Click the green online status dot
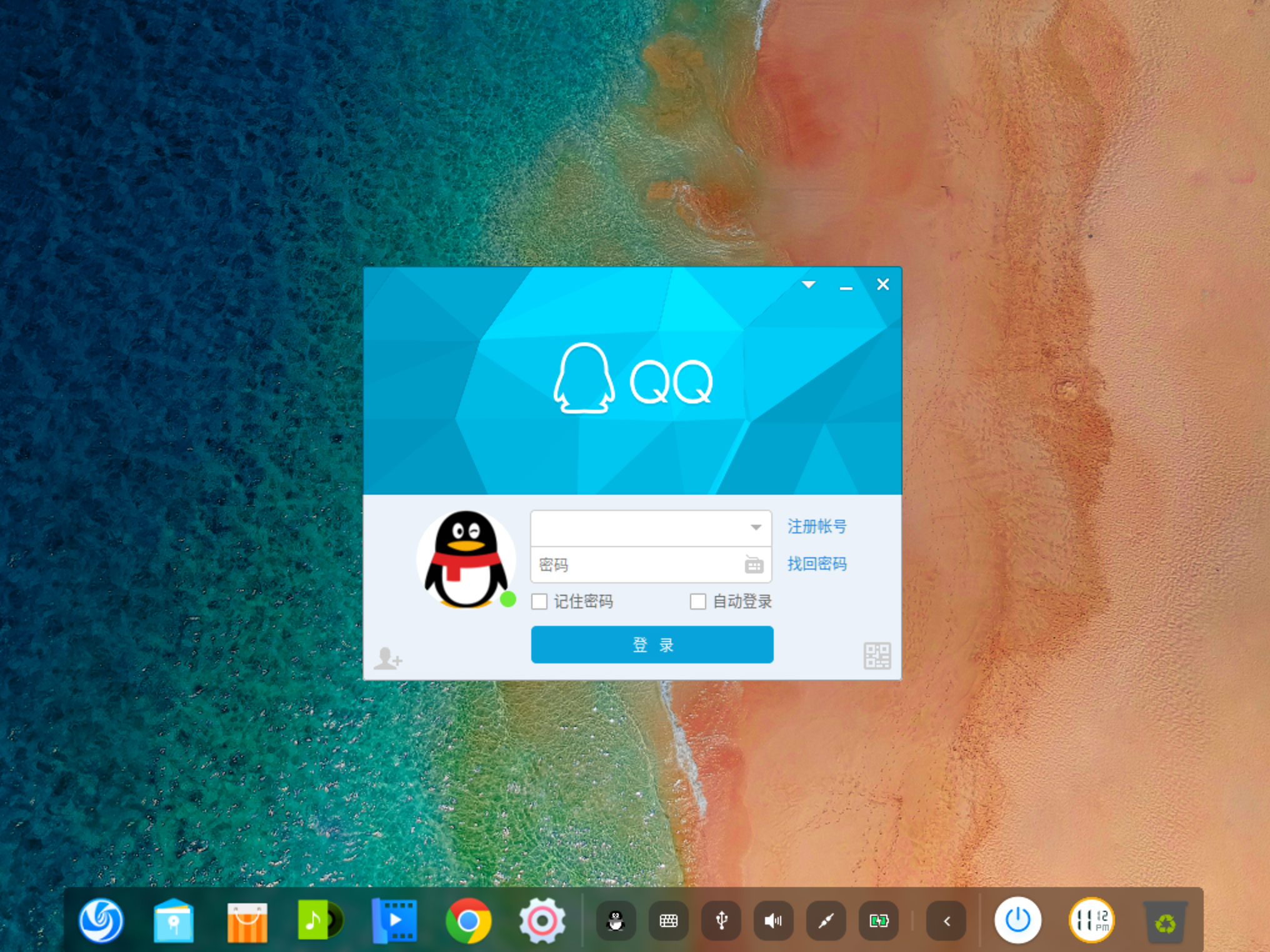1270x952 pixels. pos(508,600)
